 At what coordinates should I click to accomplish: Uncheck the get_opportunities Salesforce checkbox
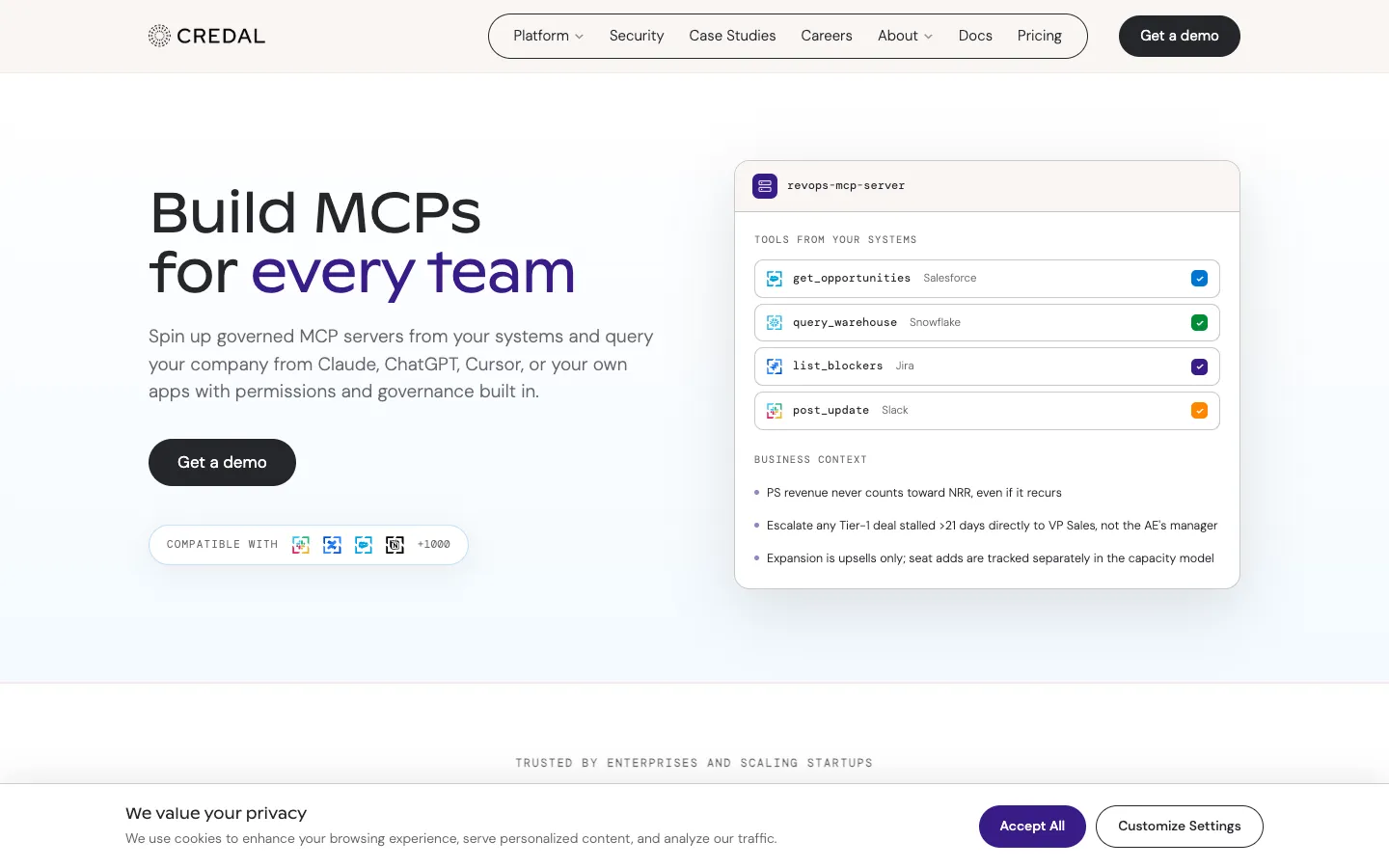1199,279
